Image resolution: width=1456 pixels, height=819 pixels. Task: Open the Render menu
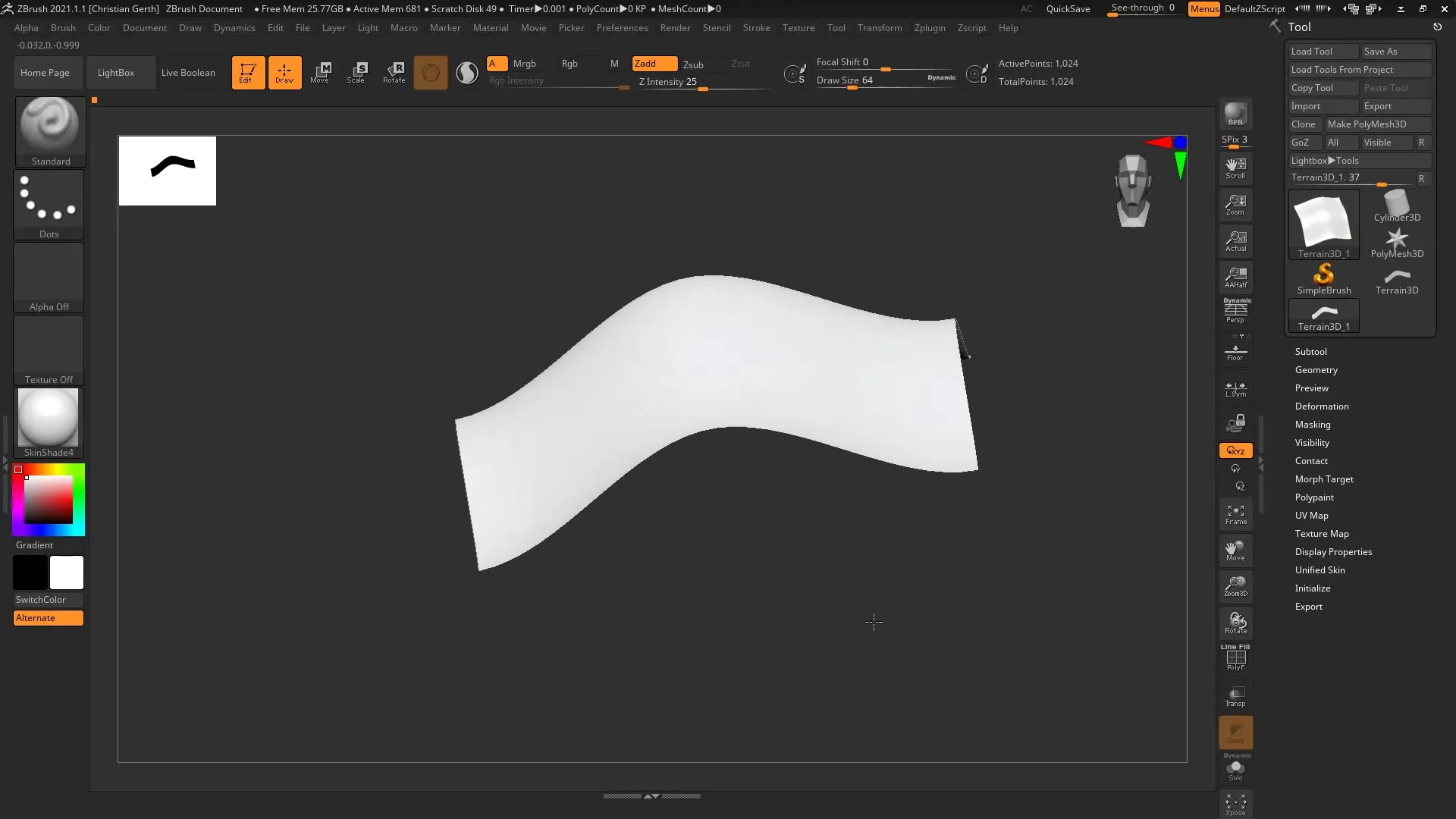(675, 28)
